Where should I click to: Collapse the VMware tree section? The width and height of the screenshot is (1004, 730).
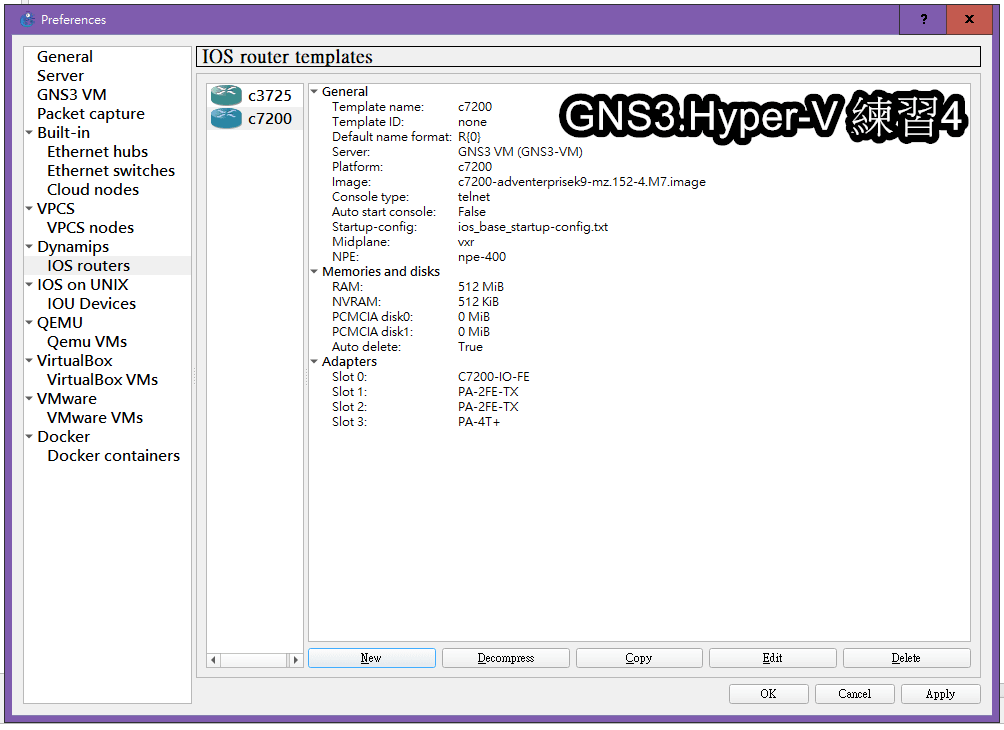tap(29, 398)
